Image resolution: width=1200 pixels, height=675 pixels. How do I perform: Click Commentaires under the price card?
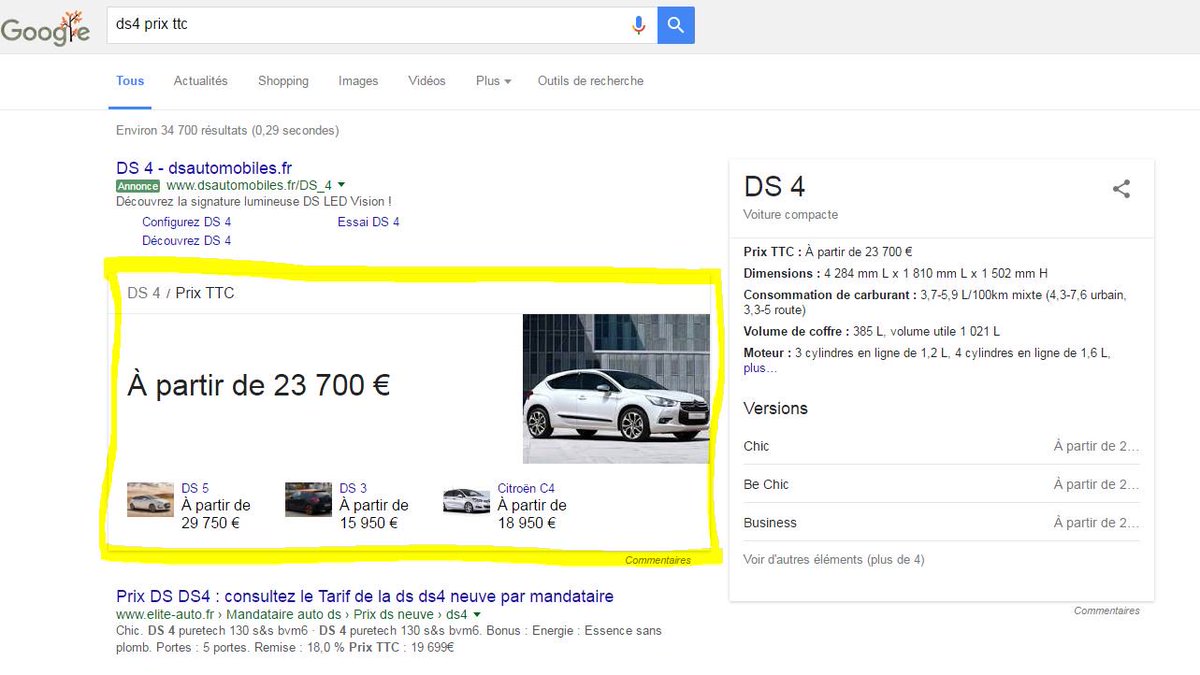(x=658, y=561)
